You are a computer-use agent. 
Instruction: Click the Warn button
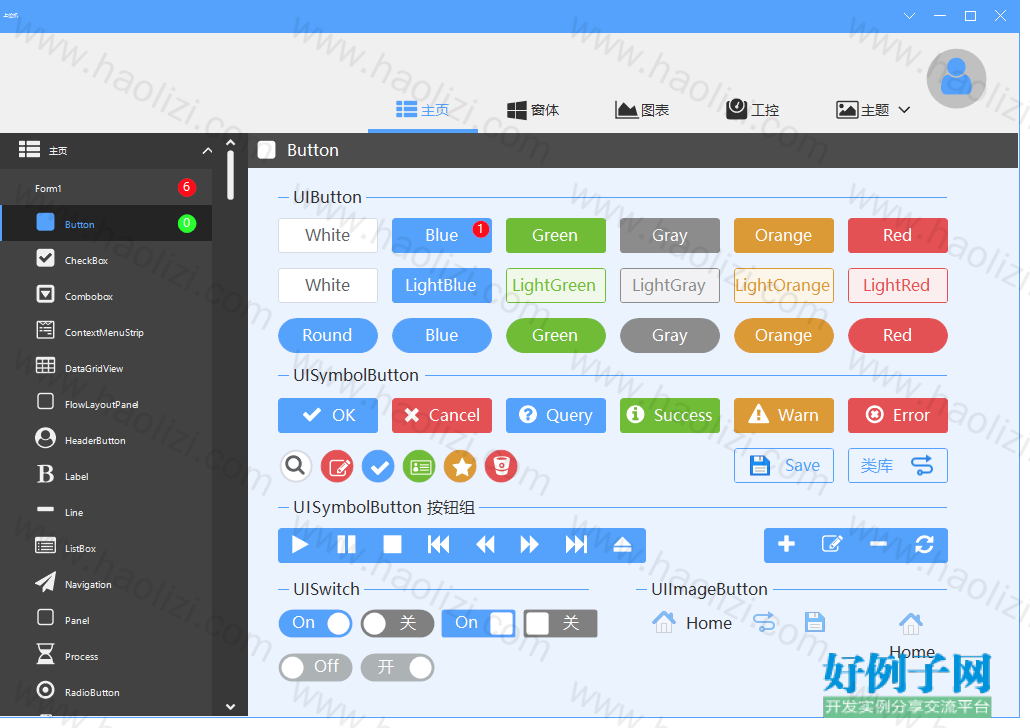click(x=784, y=415)
